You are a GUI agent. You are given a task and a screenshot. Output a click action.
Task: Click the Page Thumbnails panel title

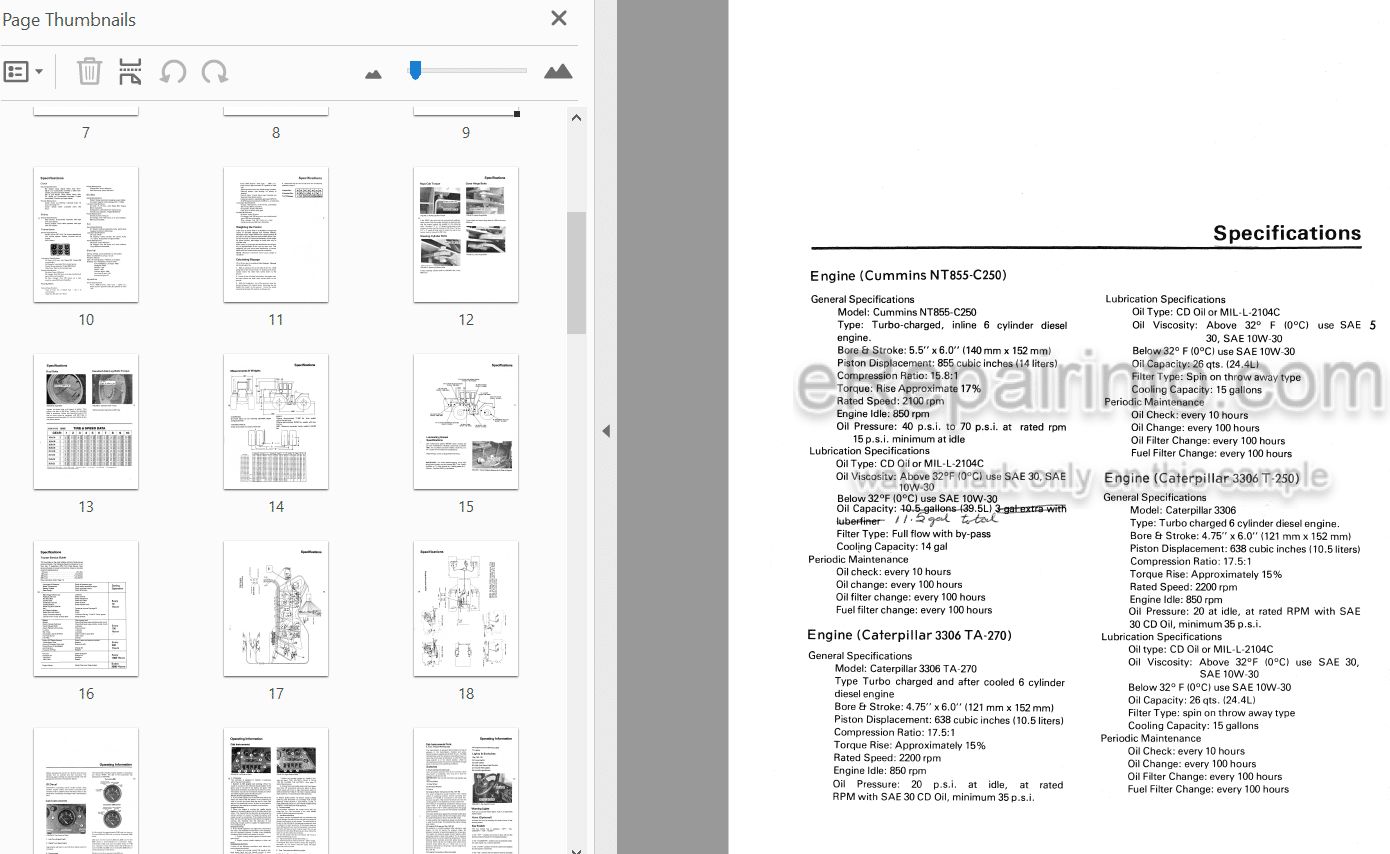pos(69,19)
